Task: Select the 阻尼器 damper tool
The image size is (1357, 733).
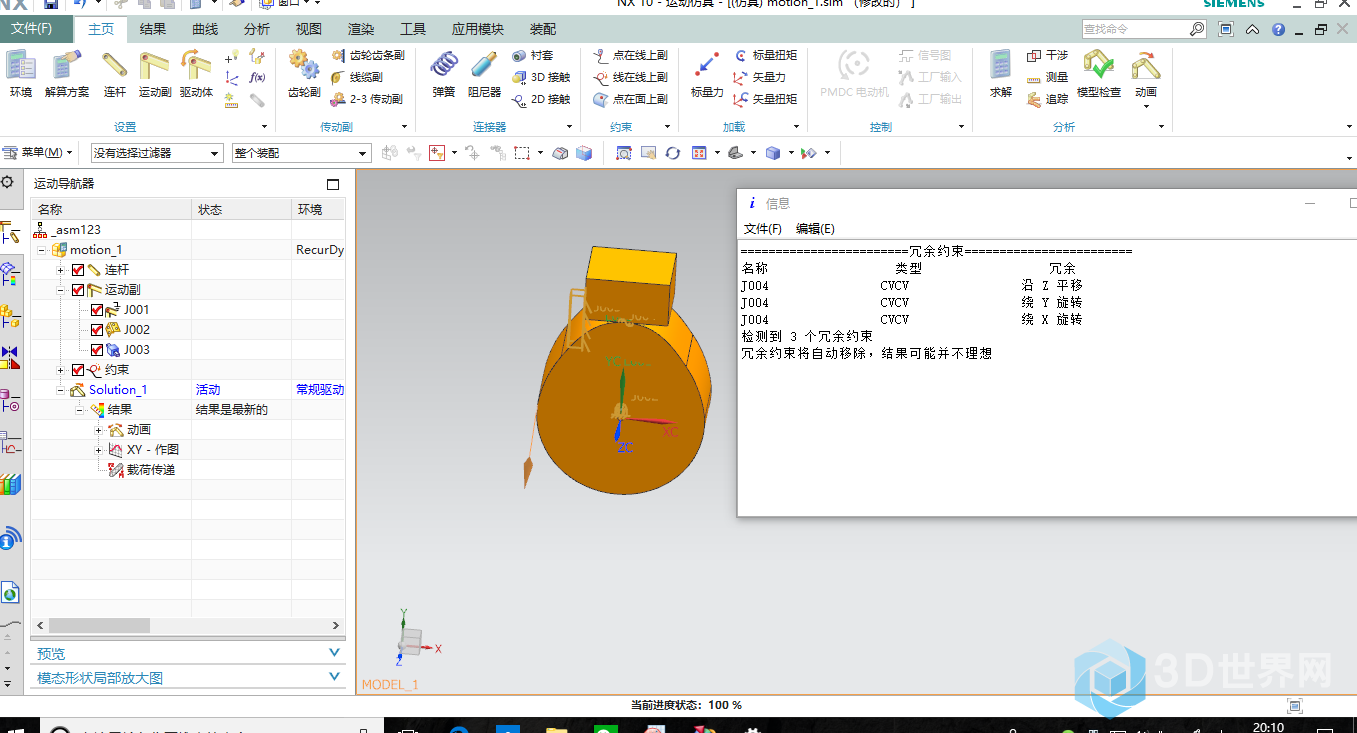Action: (x=484, y=74)
